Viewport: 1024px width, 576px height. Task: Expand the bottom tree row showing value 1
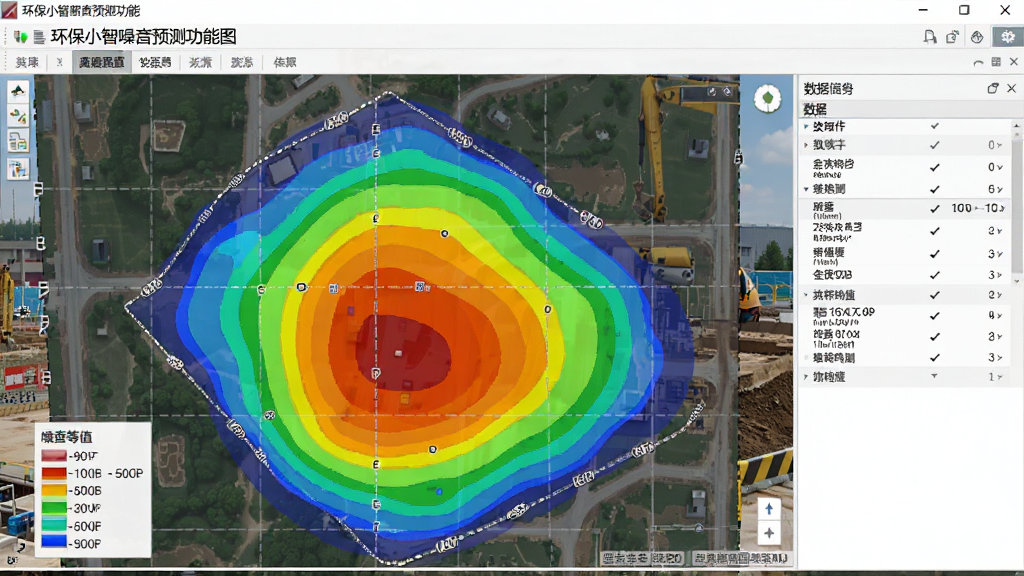click(806, 377)
